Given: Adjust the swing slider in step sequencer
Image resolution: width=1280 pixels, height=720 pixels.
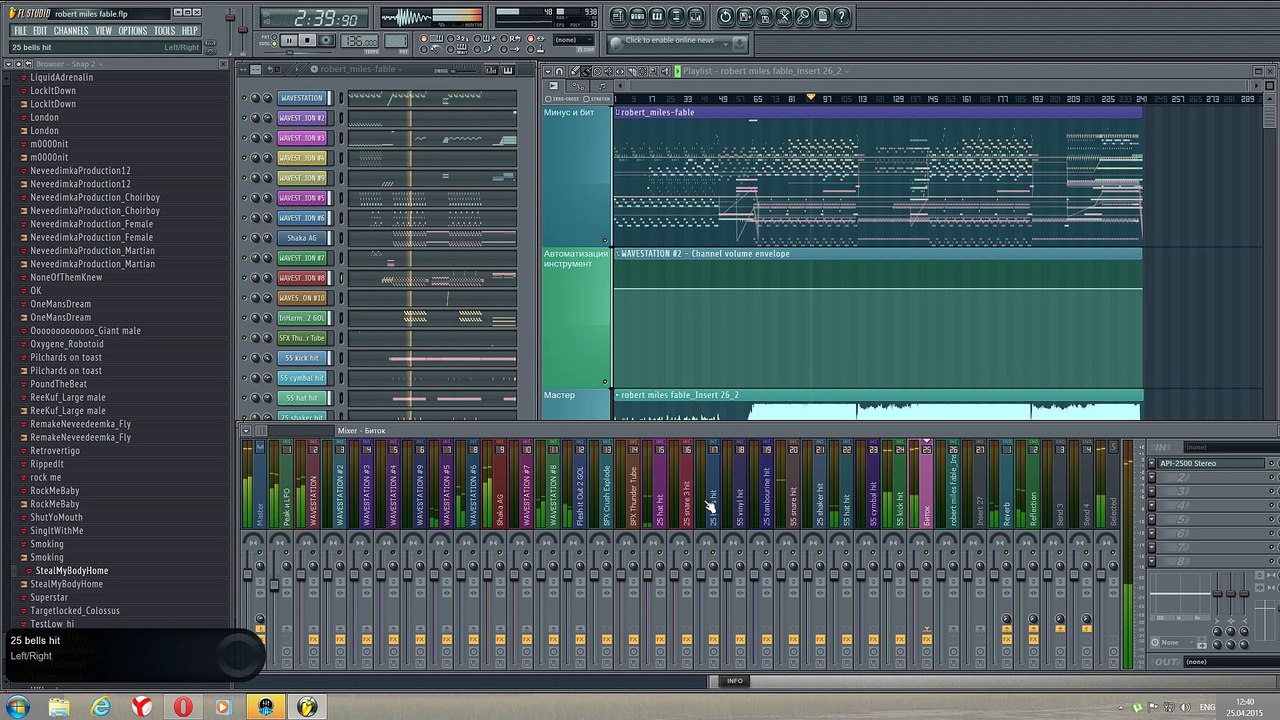Looking at the screenshot, I should tap(464, 71).
